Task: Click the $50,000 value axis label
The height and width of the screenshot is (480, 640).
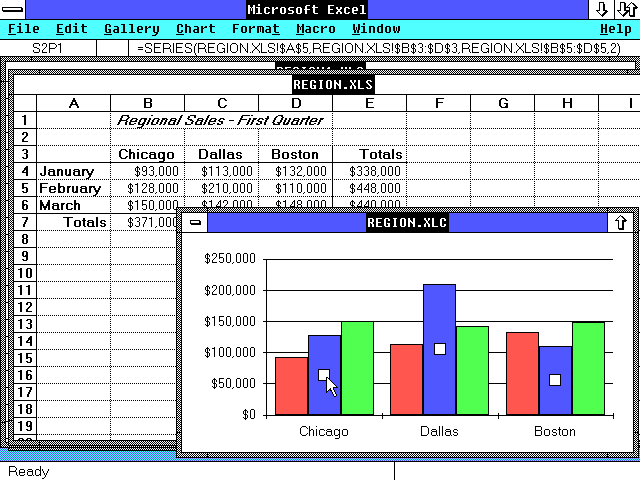Action: [x=233, y=383]
